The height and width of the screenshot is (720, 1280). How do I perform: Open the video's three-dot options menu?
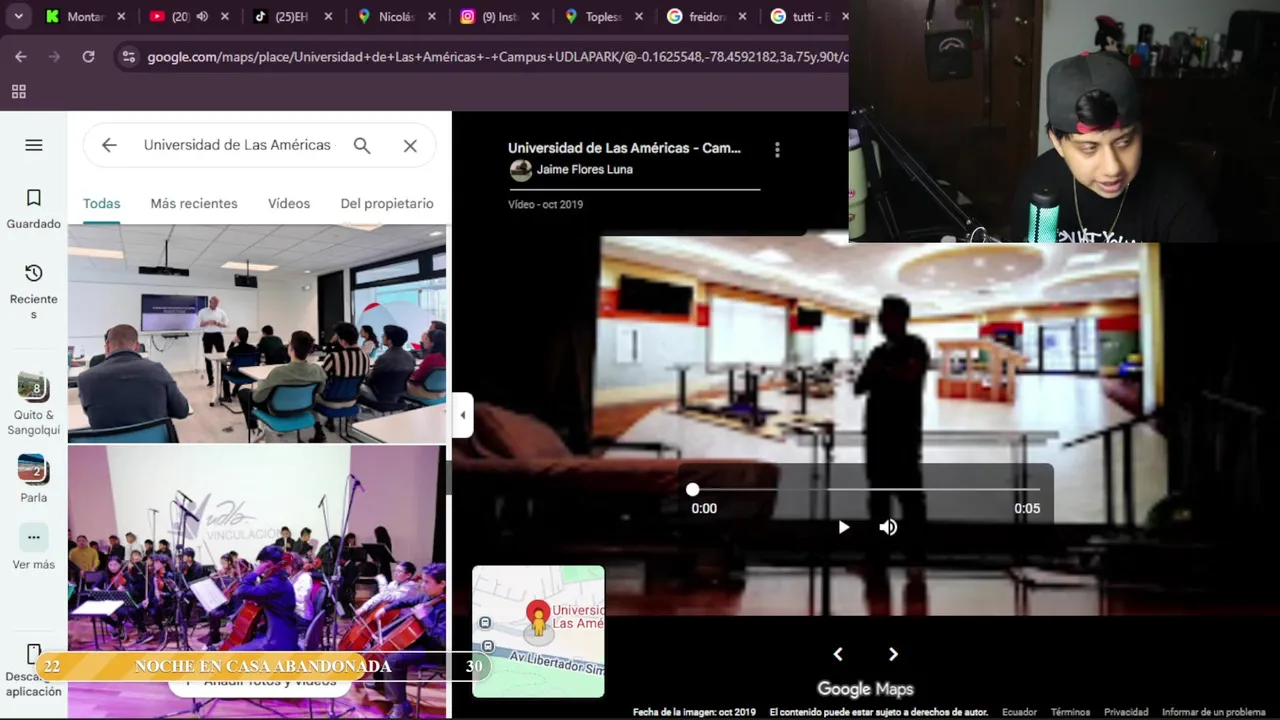777,150
